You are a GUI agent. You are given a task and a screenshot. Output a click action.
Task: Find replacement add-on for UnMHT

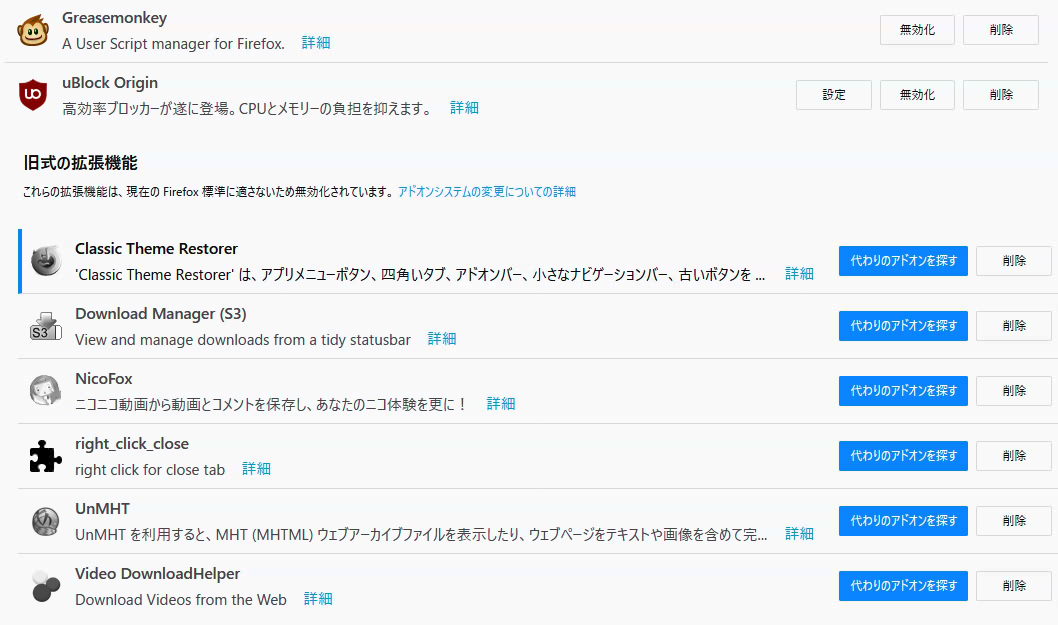pos(903,521)
